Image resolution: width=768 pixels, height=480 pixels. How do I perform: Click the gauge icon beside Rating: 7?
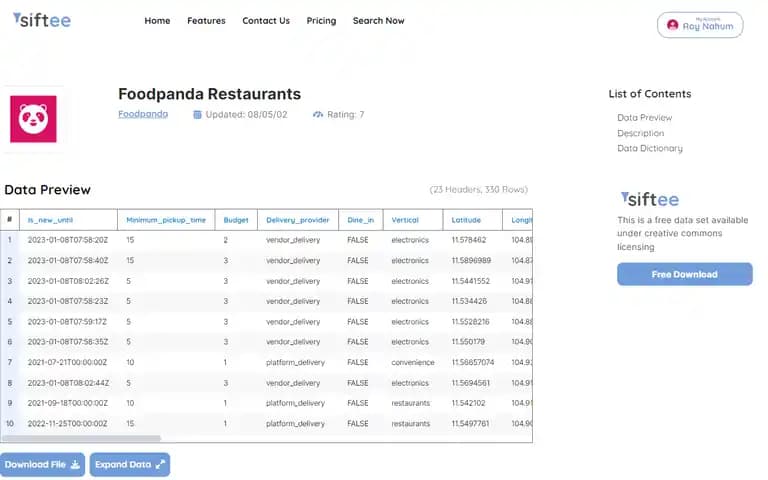click(x=318, y=115)
